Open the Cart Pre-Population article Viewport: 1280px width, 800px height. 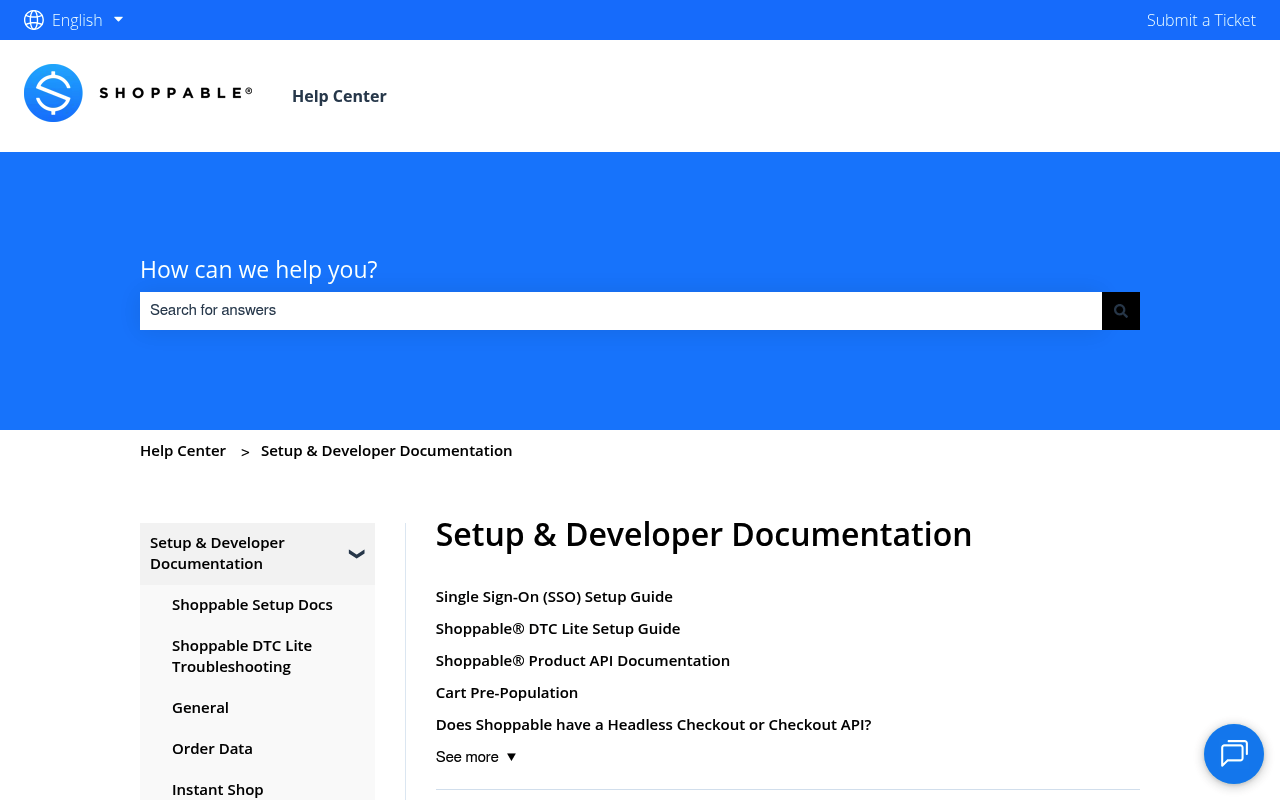(507, 693)
